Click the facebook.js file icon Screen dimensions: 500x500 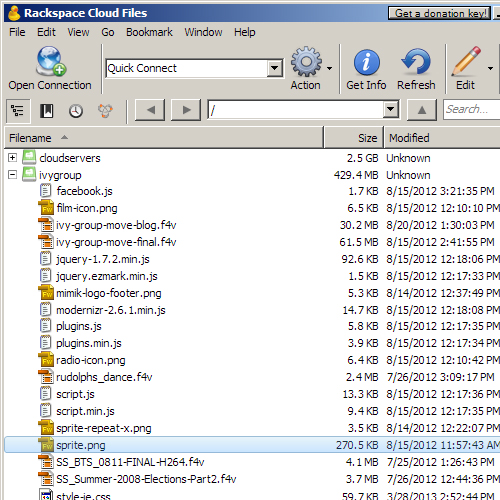pyautogui.click(x=45, y=191)
